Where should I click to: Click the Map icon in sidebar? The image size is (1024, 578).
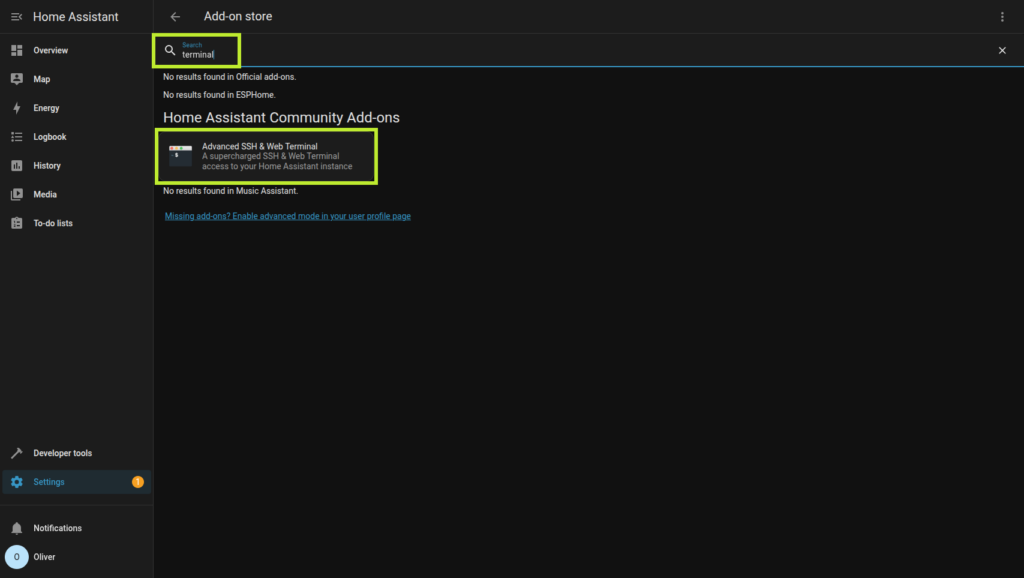click(17, 79)
